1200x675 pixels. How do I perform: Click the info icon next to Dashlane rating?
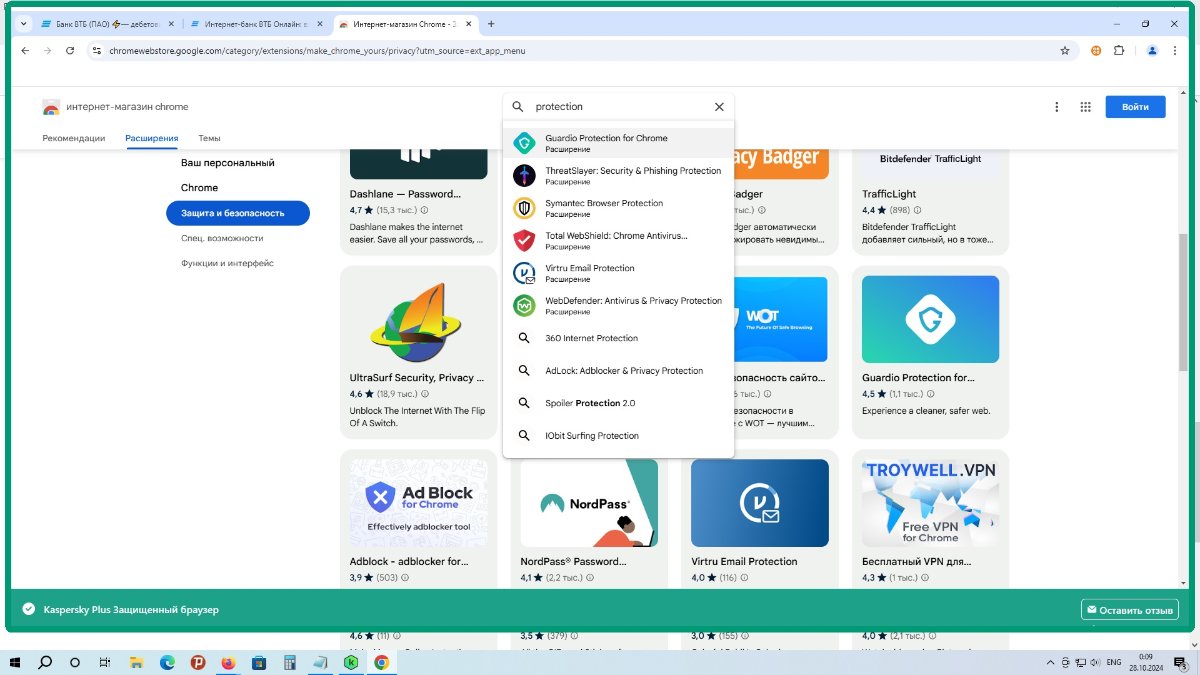point(424,210)
